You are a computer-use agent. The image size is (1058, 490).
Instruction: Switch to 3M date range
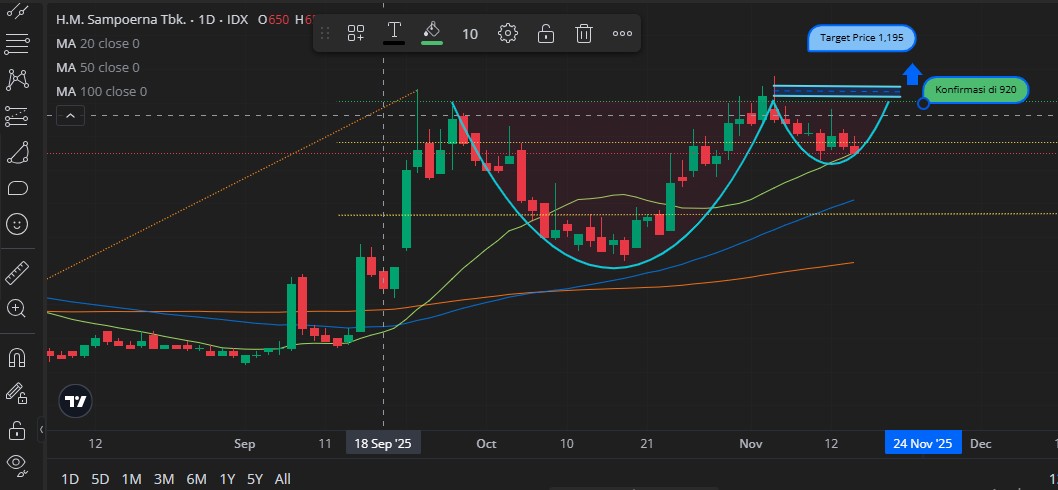coord(164,479)
